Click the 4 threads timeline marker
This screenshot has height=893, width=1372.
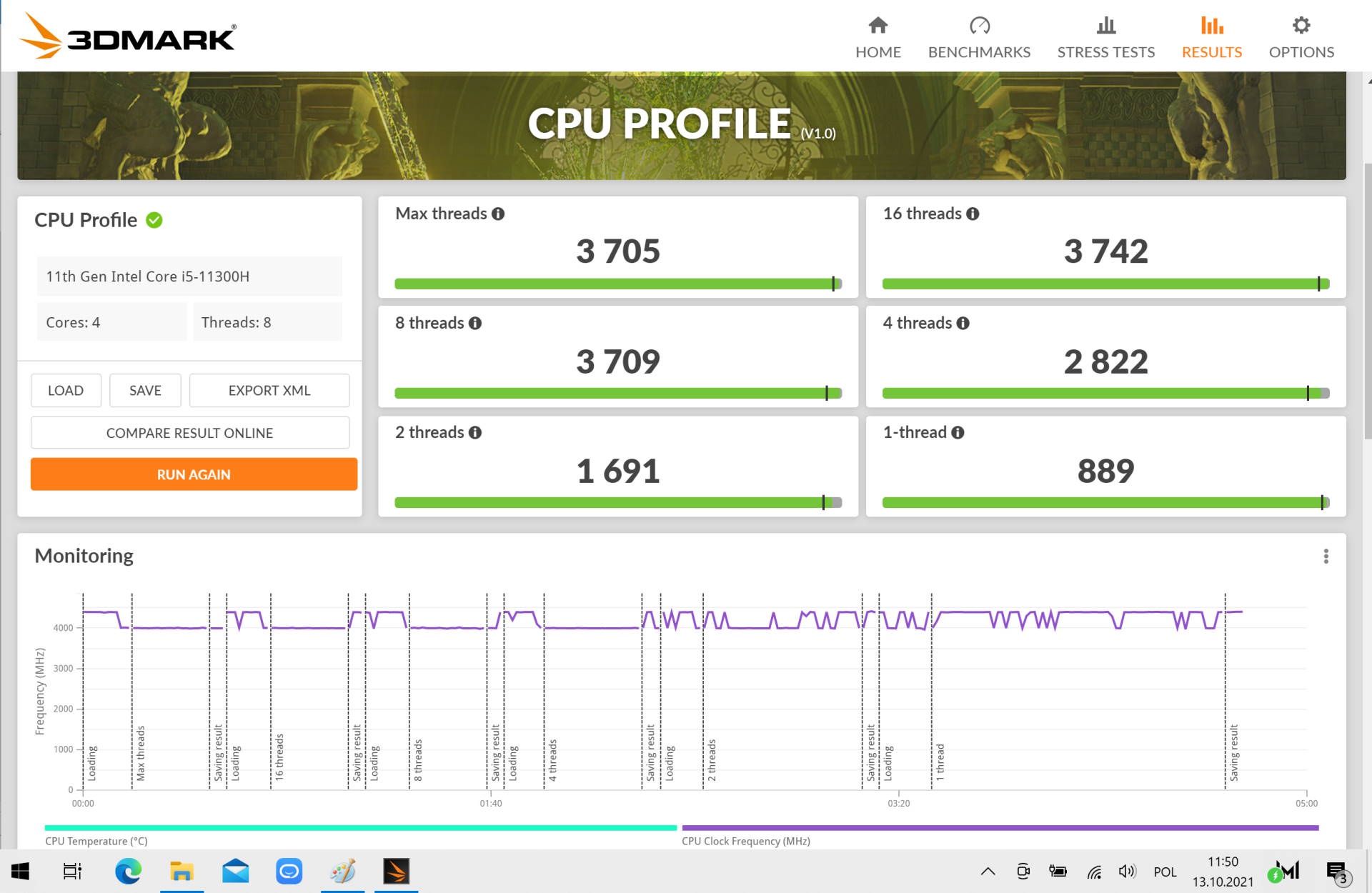pyautogui.click(x=552, y=760)
